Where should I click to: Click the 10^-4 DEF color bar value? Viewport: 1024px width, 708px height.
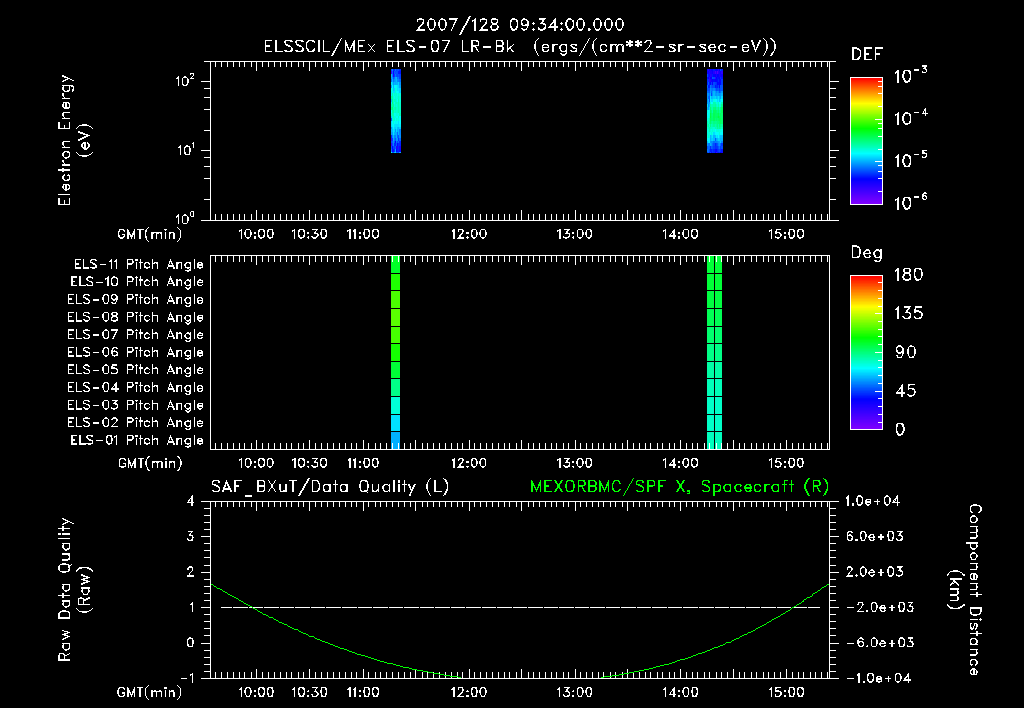point(910,118)
